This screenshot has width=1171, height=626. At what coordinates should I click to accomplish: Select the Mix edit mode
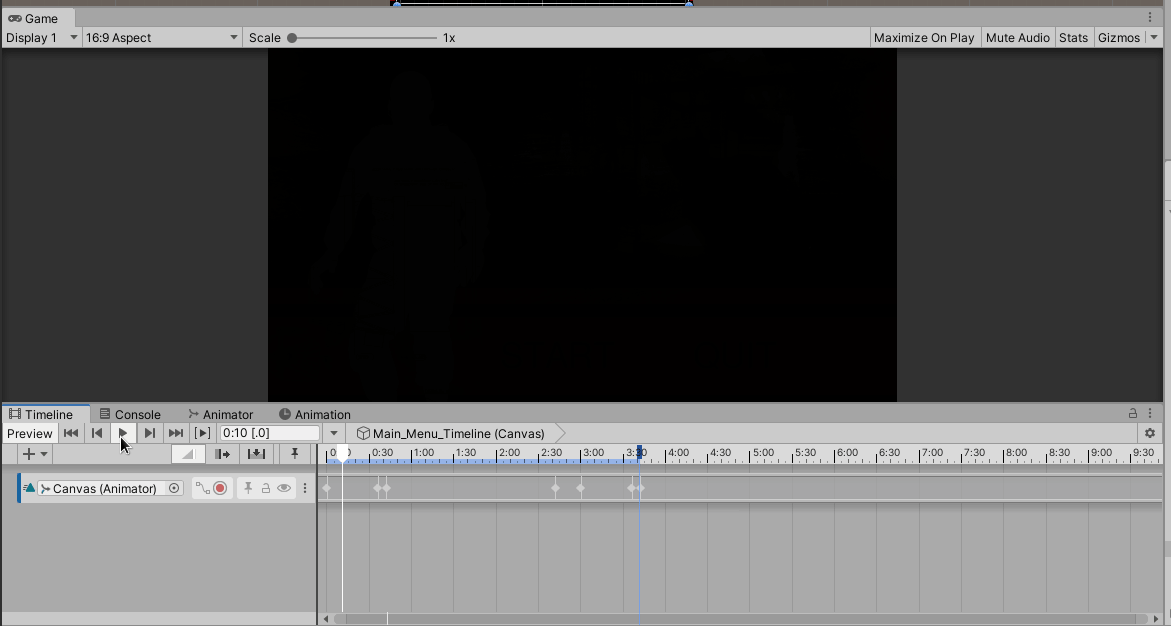187,454
